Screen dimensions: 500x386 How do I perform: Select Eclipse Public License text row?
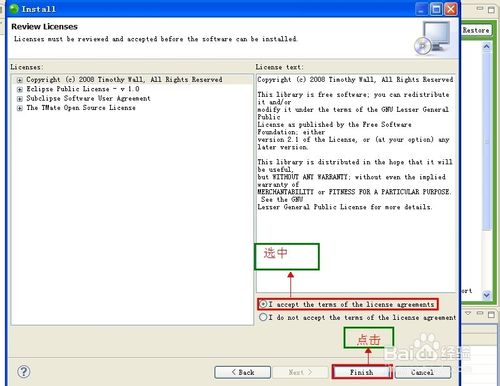click(83, 89)
